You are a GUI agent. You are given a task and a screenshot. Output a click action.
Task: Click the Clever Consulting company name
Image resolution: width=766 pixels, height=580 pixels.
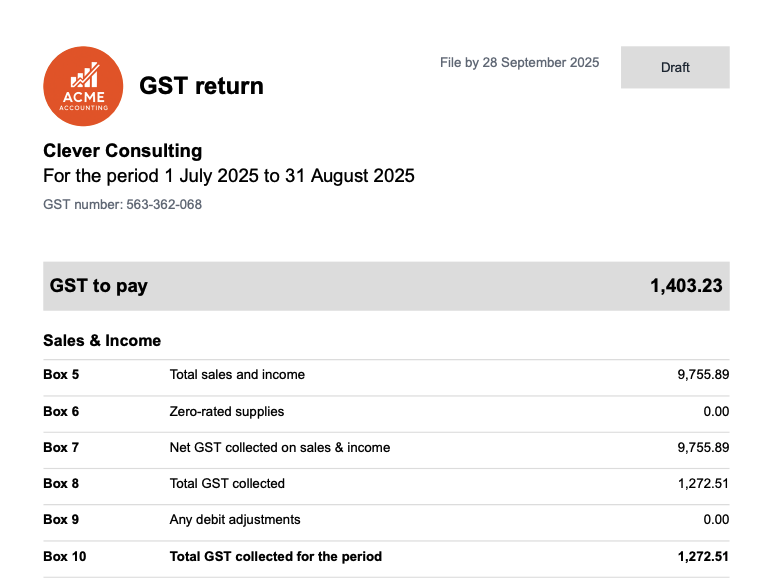pos(123,150)
